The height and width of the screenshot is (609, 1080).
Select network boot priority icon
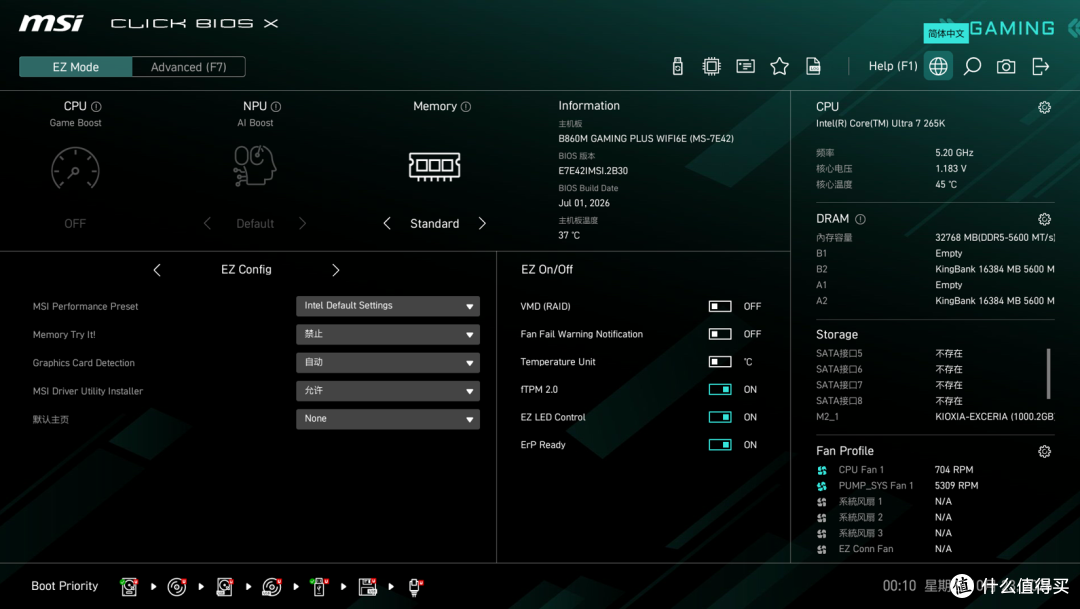(415, 586)
